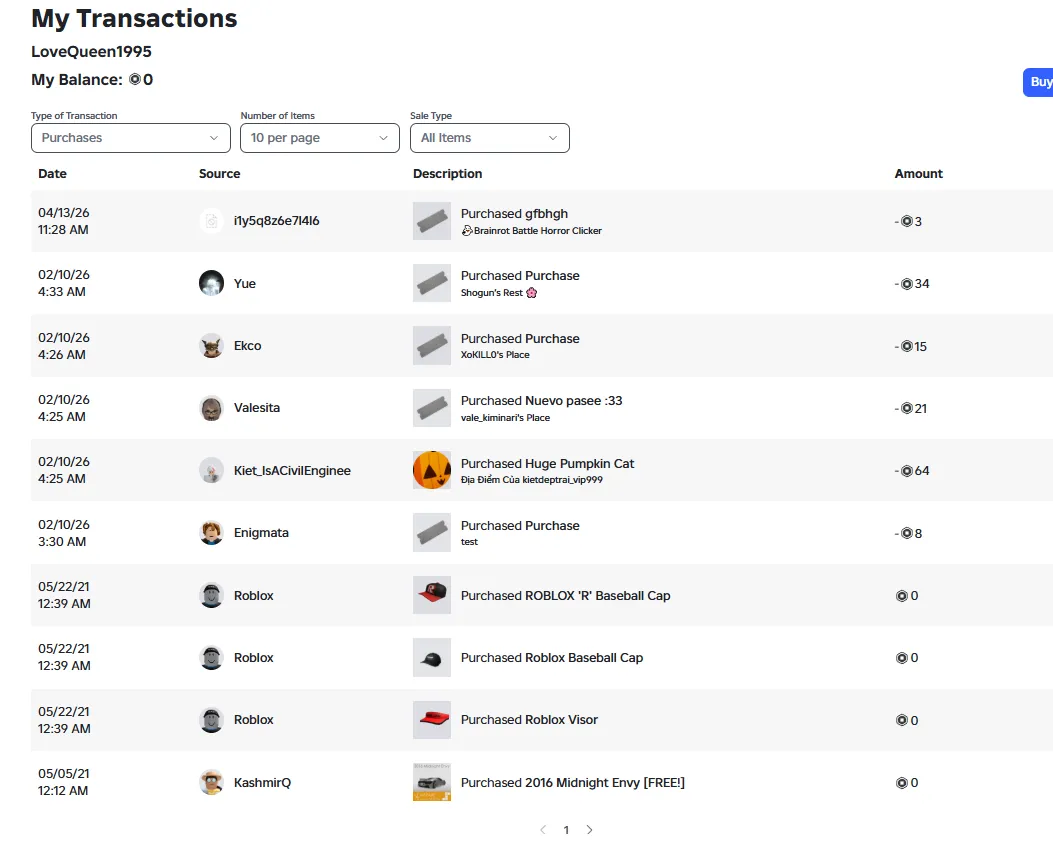
Task: Open Brainrot Battle Horror Clicker game link
Action: pyautogui.click(x=532, y=230)
